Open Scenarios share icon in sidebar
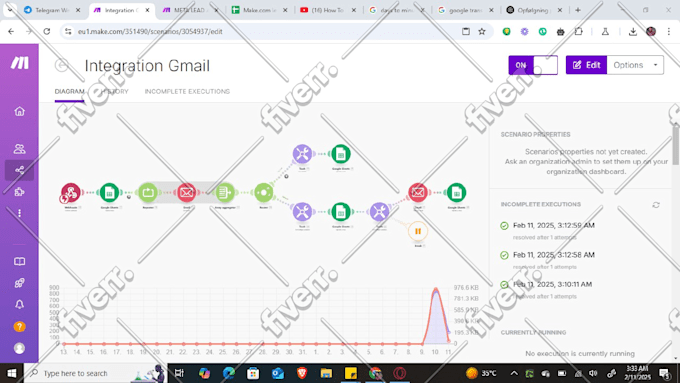This screenshot has width=680, height=383. [x=20, y=170]
